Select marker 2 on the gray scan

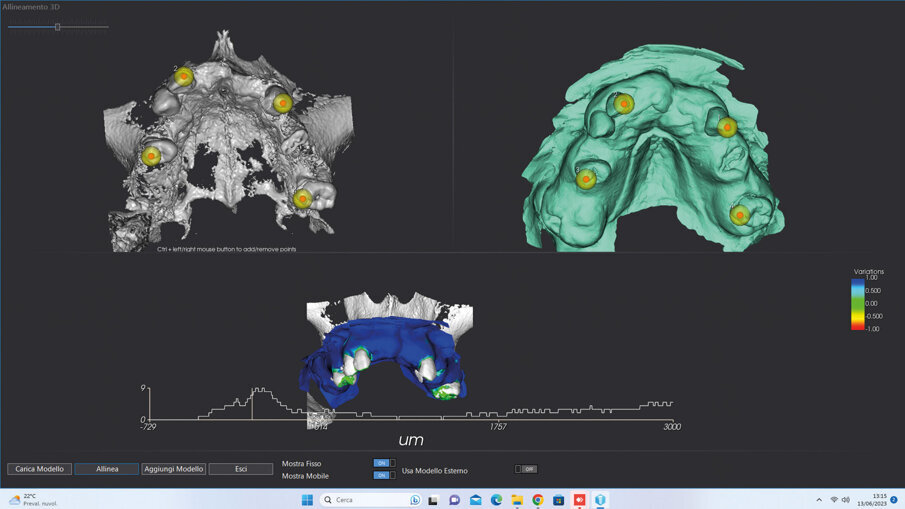click(x=183, y=77)
